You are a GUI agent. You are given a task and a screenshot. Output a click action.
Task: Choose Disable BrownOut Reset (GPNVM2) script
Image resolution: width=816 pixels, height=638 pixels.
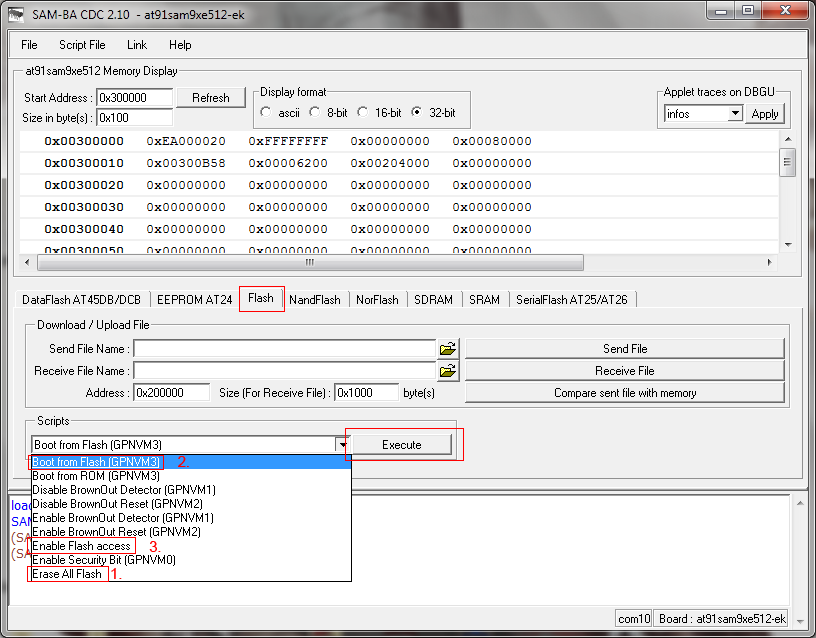pyautogui.click(x=191, y=504)
